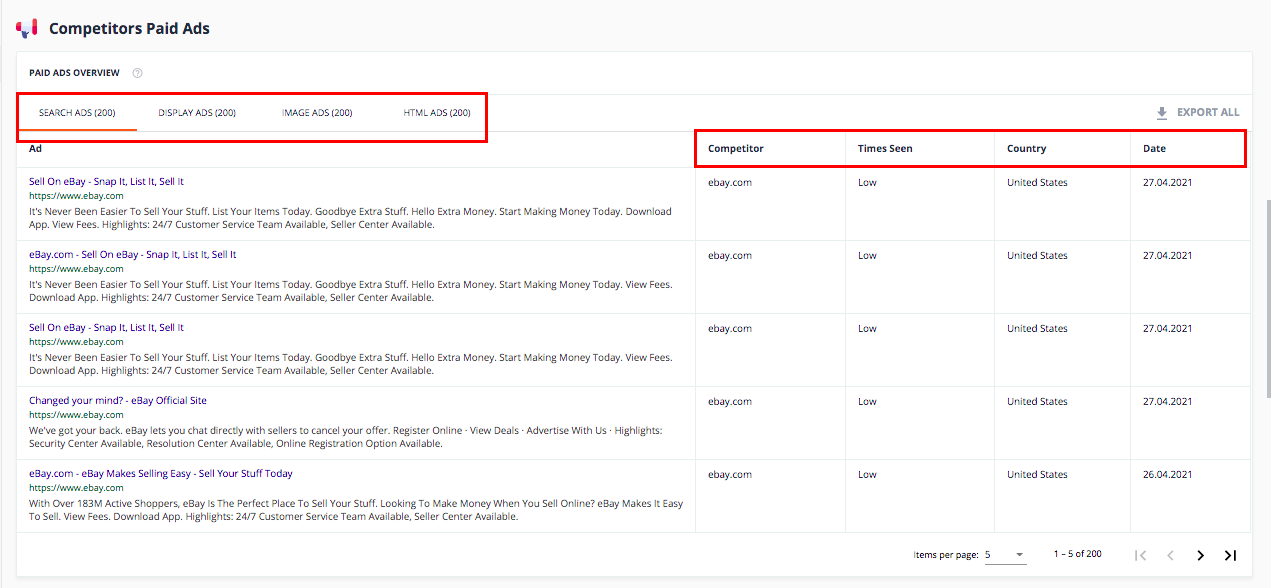Switch to the Search Ads (200) tab
Screen dimensions: 1271x588
tap(77, 113)
